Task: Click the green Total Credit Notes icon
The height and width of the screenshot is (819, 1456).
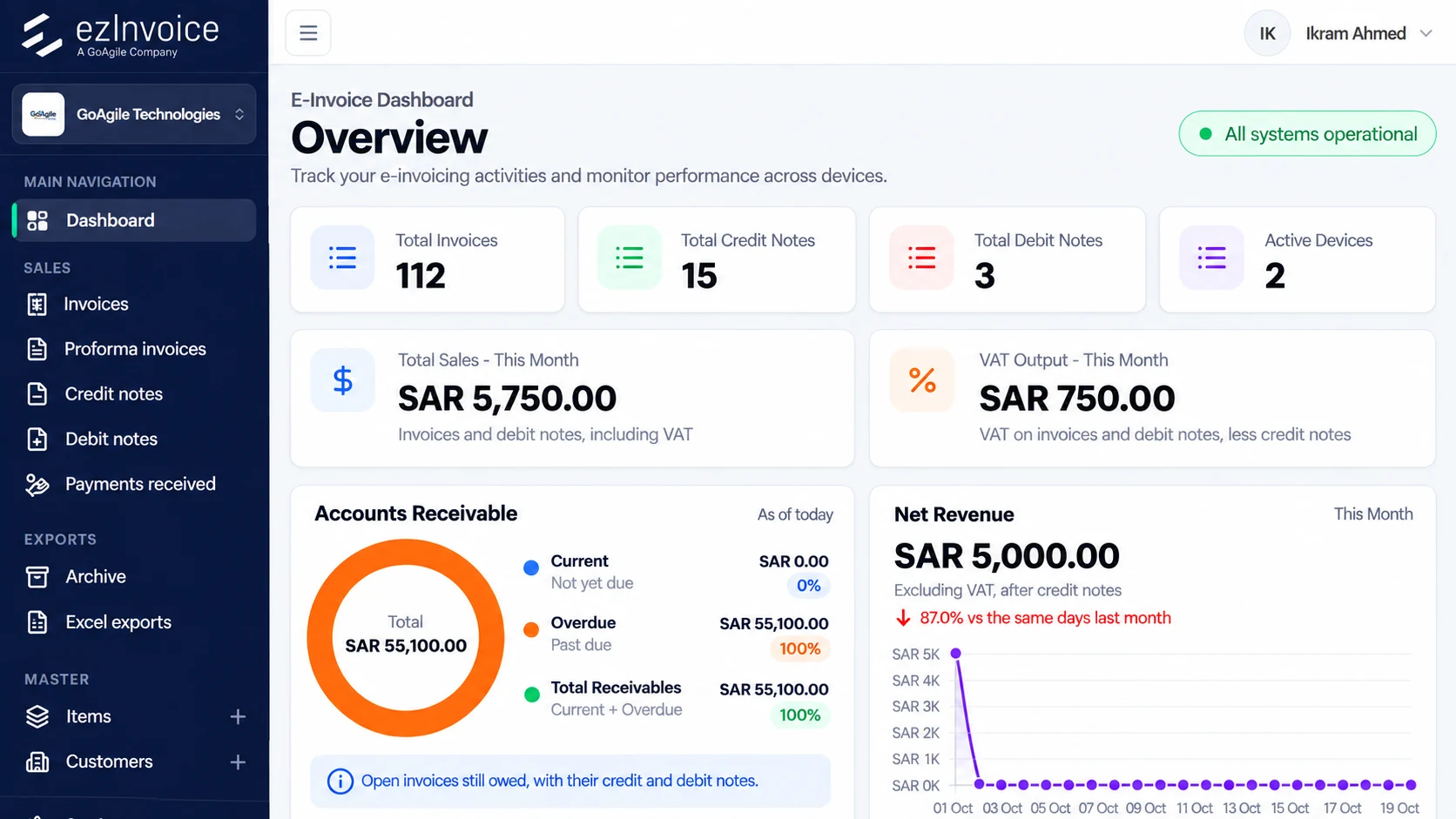Action: point(630,258)
